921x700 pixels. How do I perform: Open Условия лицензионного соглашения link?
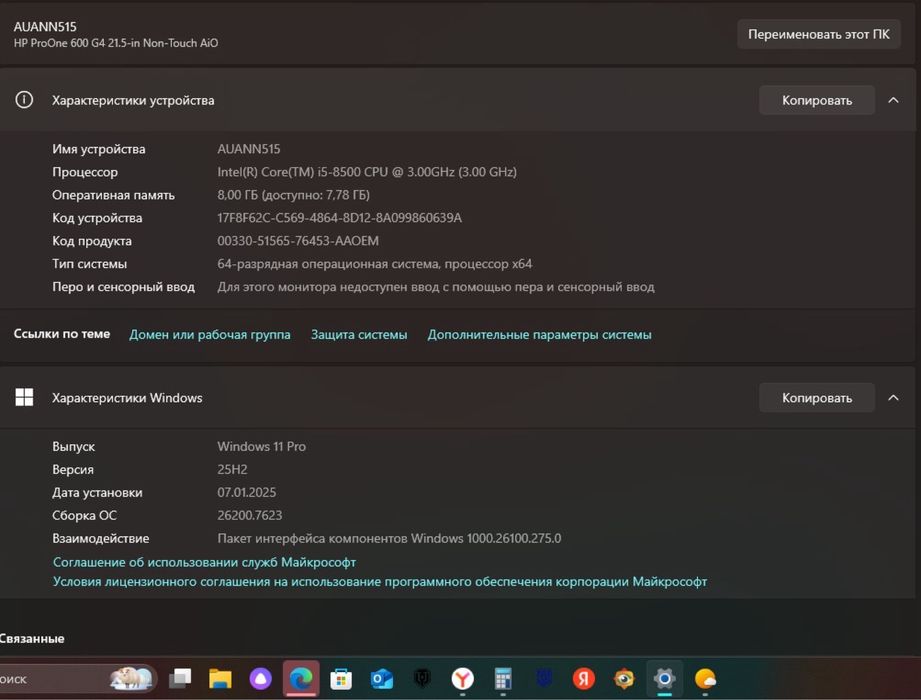(380, 581)
